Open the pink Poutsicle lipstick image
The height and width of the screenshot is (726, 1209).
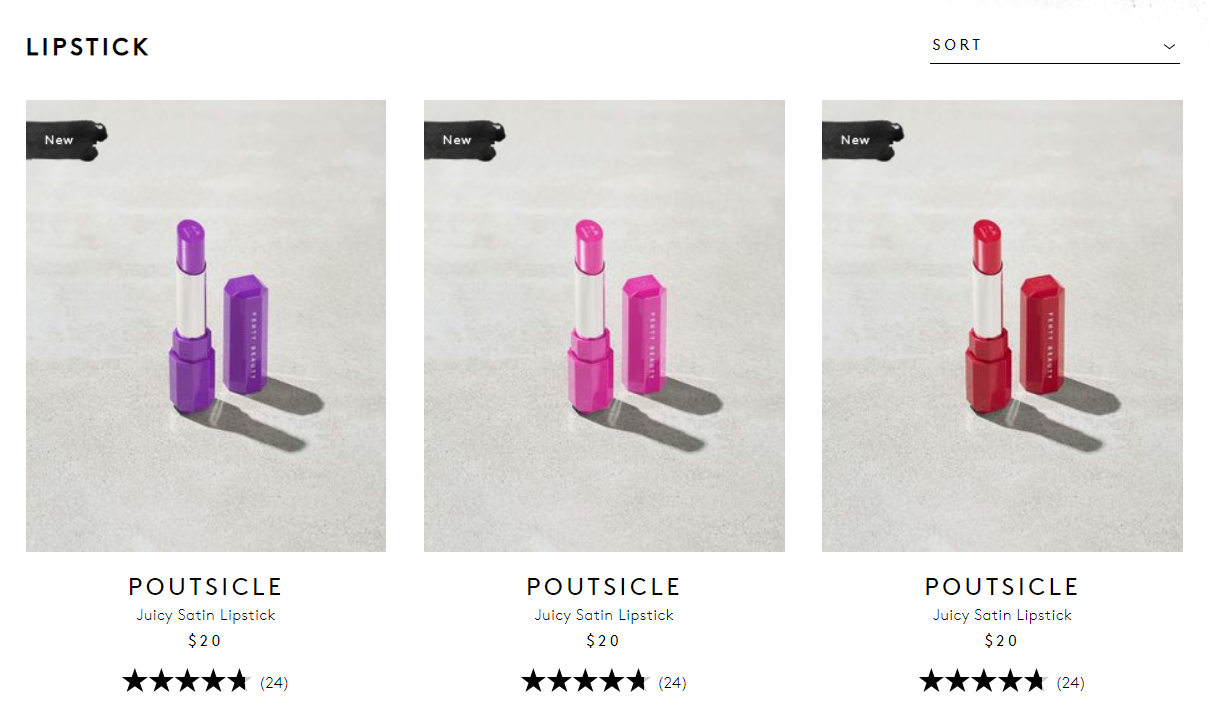[604, 325]
